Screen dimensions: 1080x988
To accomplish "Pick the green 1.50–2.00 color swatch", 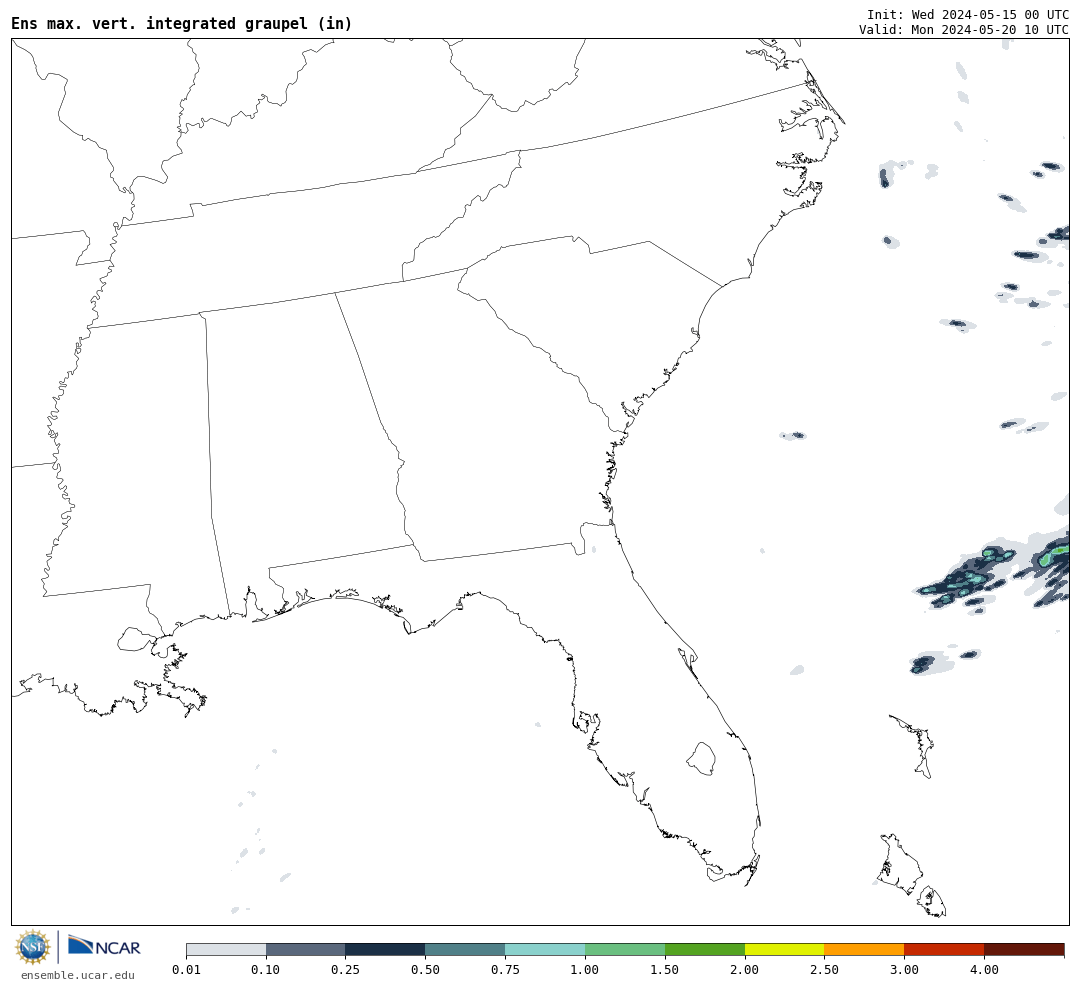I will 705,950.
